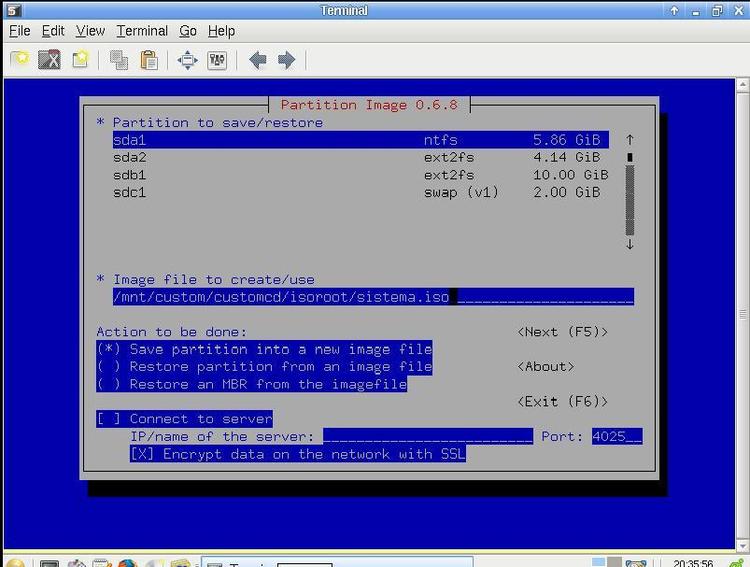Select the sda1 ntfs partition row

(x=361, y=140)
